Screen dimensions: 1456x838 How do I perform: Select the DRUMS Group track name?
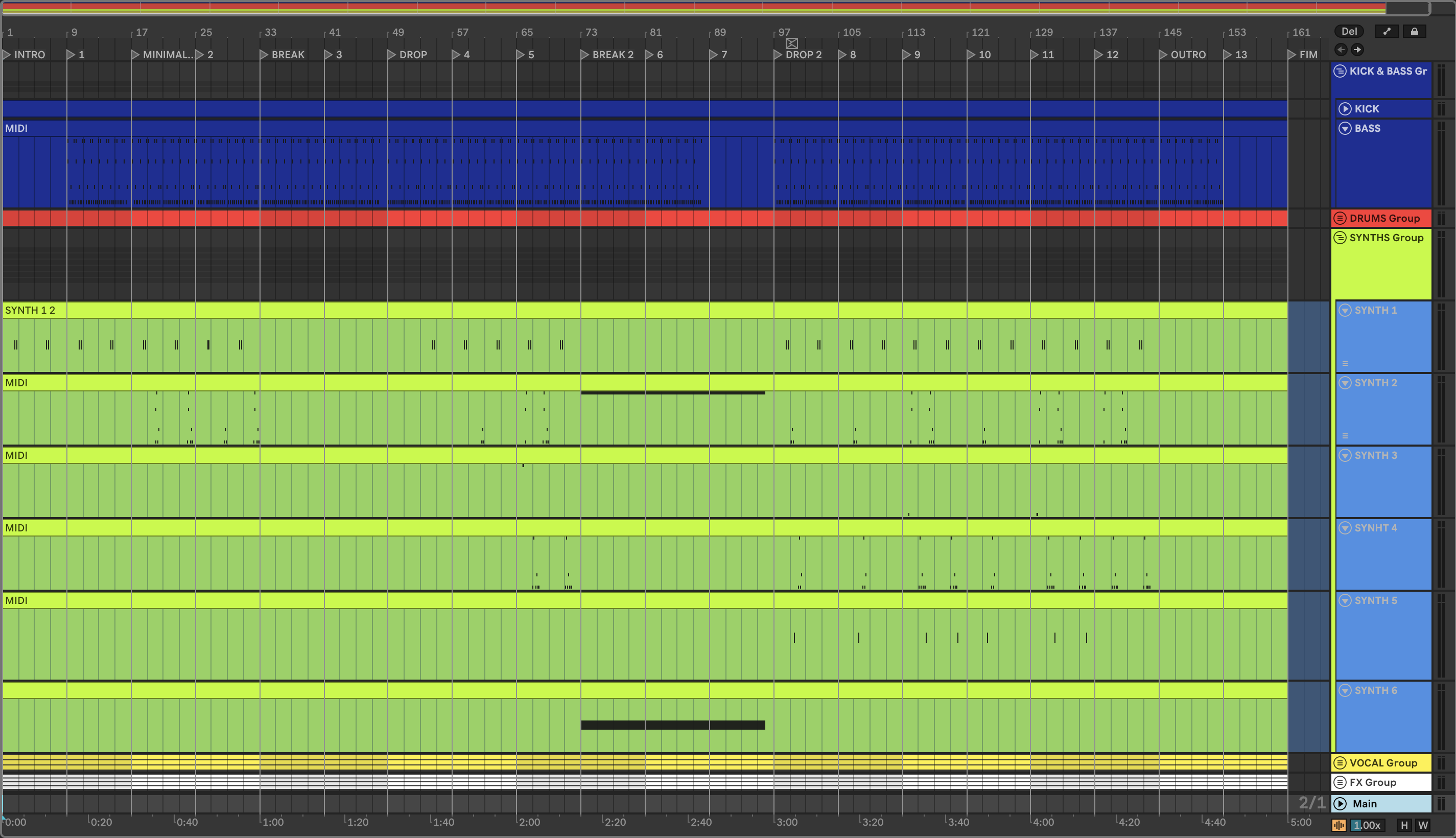pos(1384,218)
